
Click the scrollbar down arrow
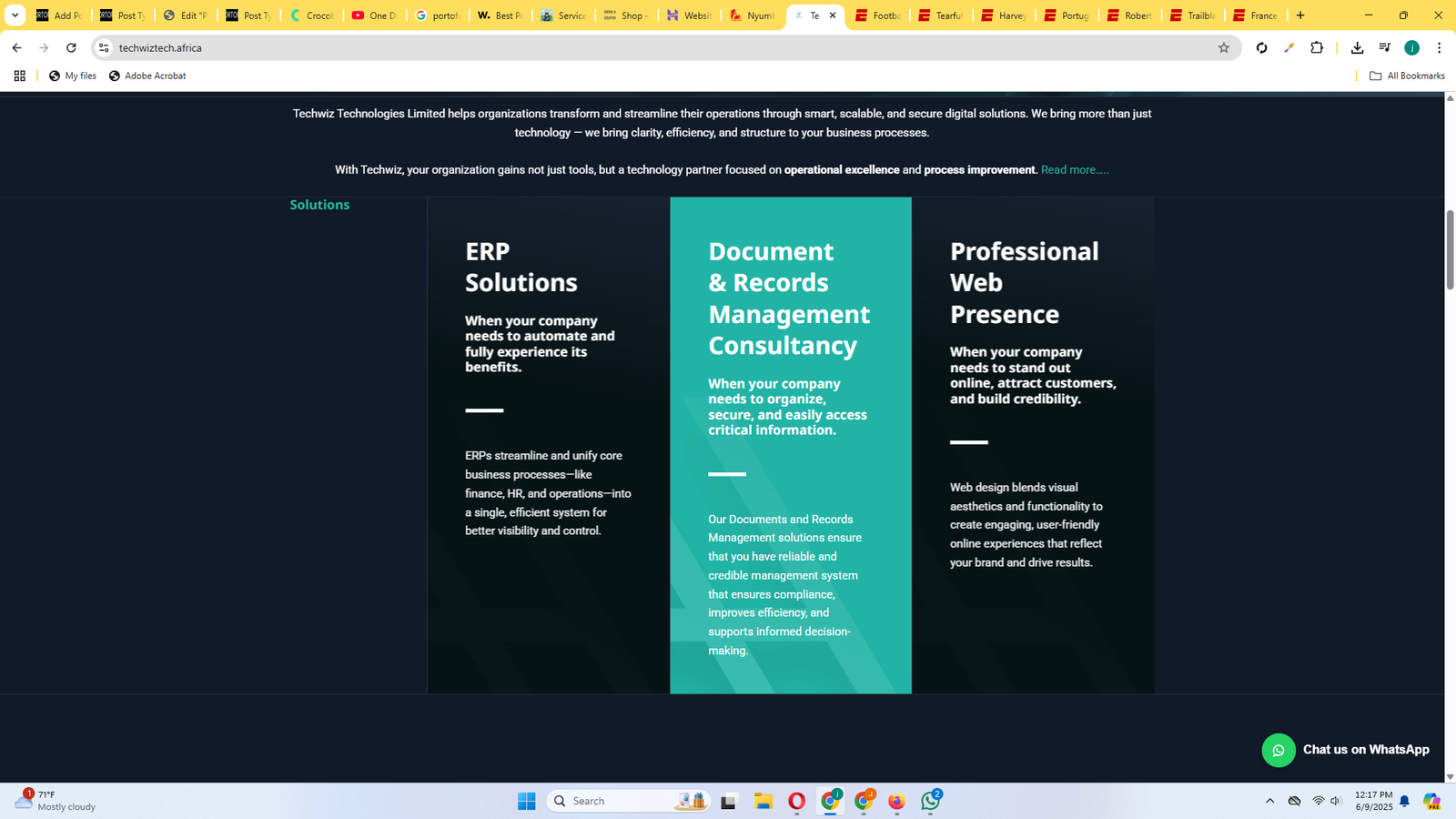coord(1451,777)
